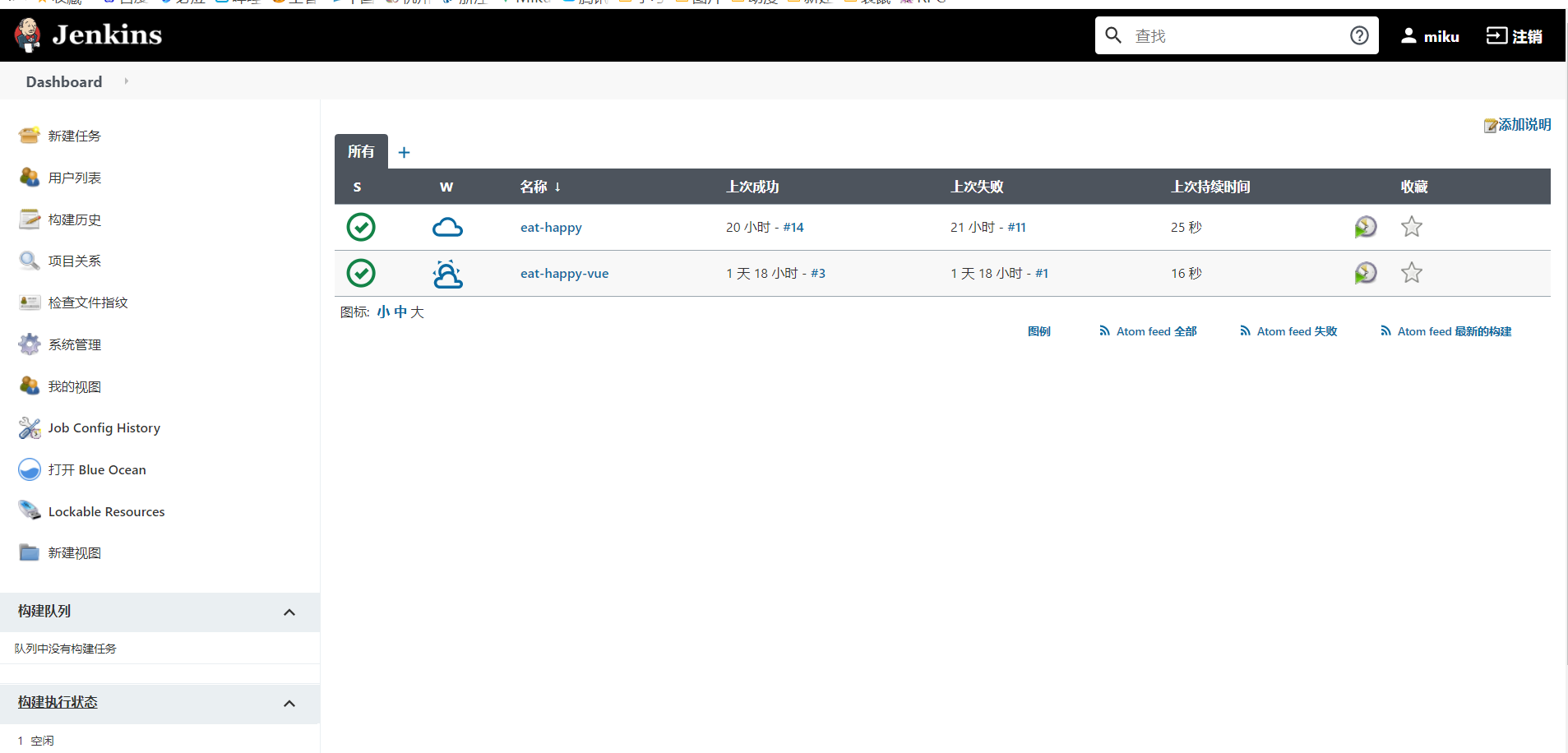1568x753 pixels.
Task: Click success status icon for eat-happy-vue
Action: point(361,273)
